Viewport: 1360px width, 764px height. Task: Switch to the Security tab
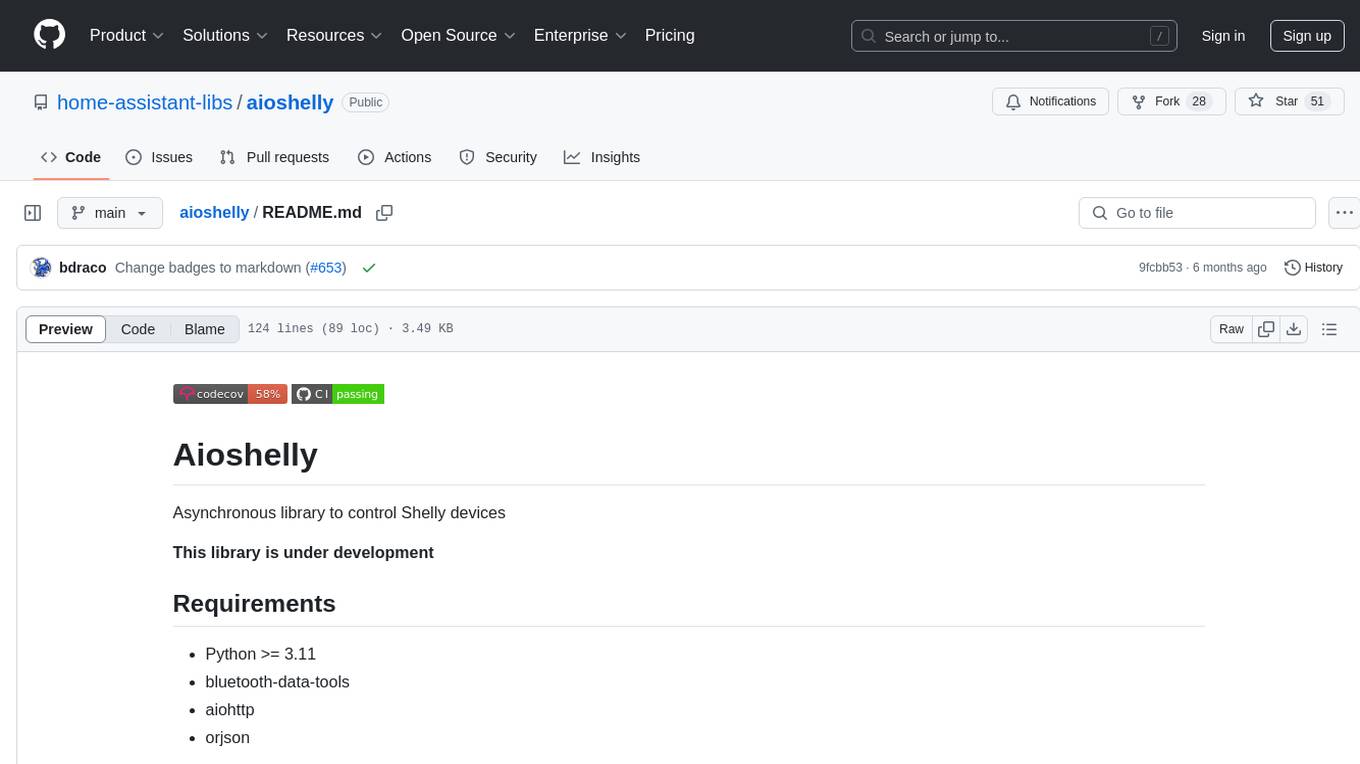point(498,157)
